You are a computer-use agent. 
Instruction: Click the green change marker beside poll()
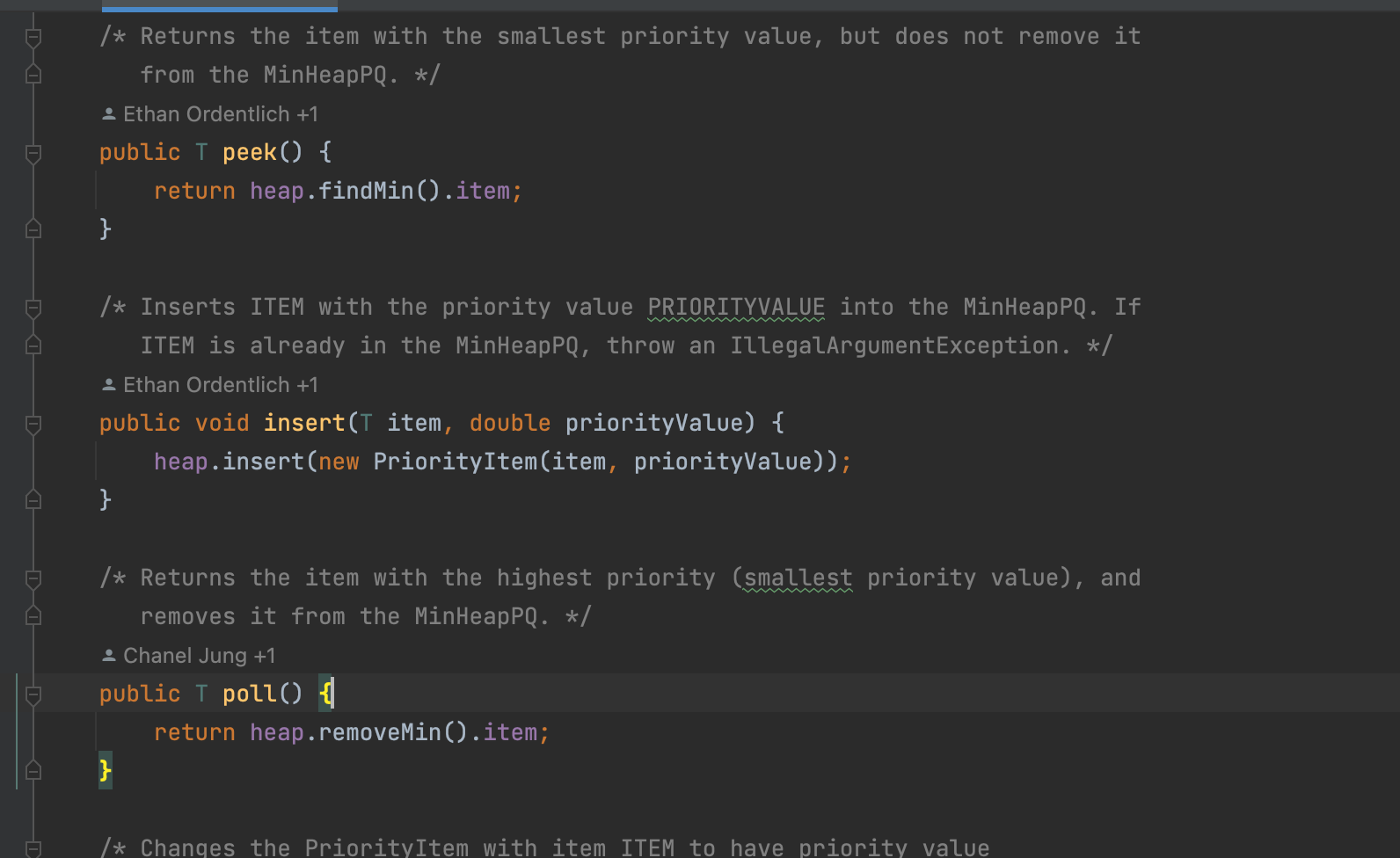tap(17, 731)
